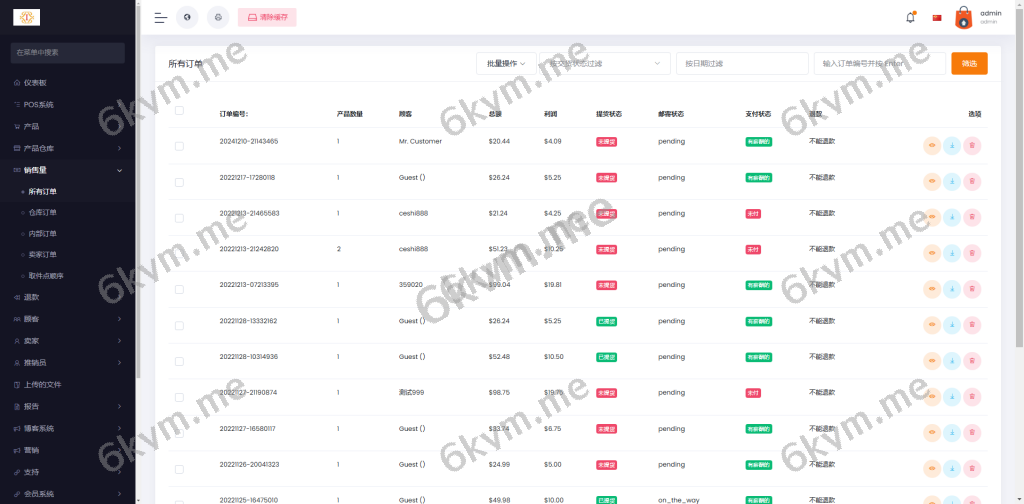Download invoice for order 20221217-17280118
This screenshot has height=504, width=1024.
click(952, 182)
